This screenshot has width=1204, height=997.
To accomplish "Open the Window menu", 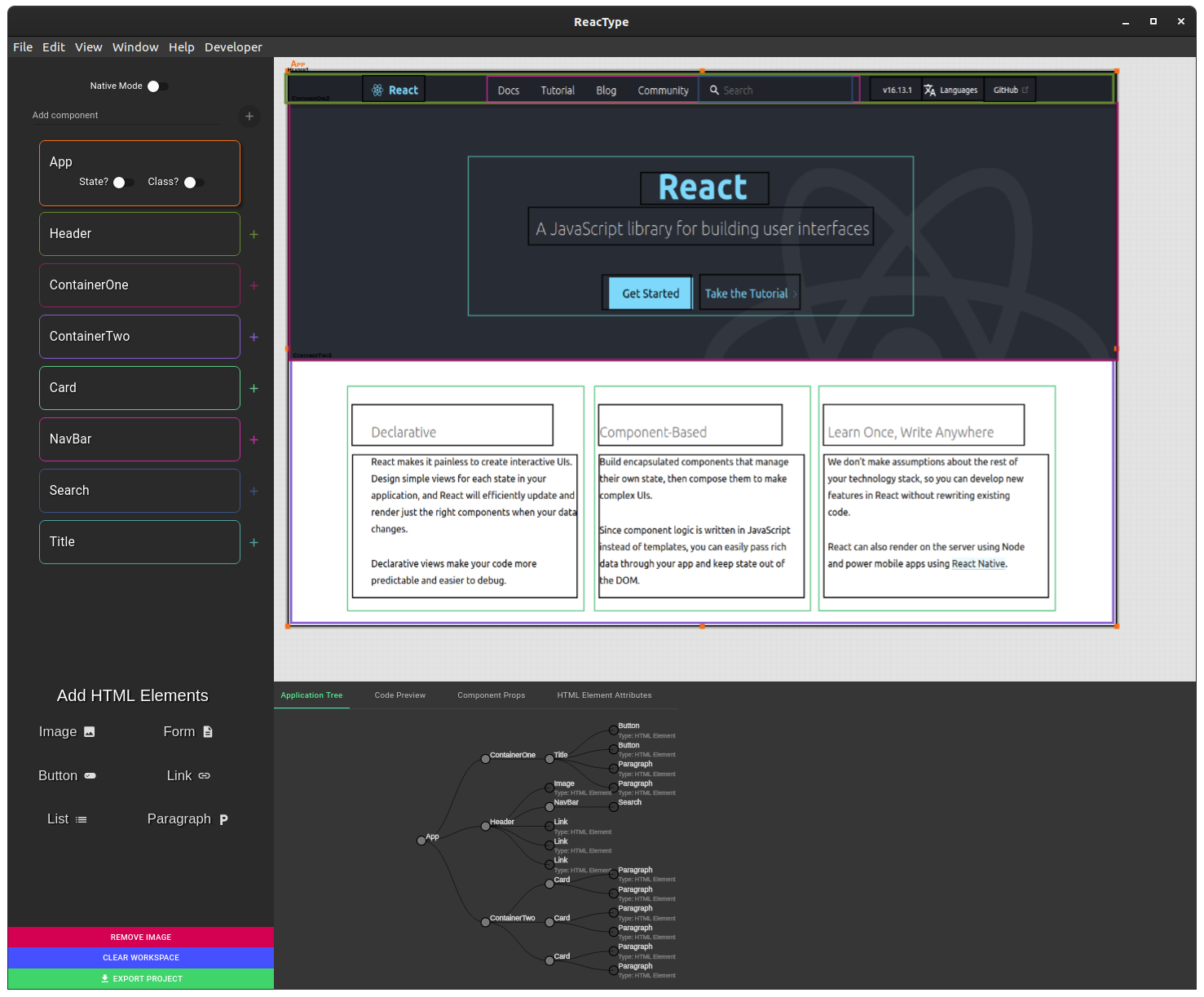I will pos(135,47).
